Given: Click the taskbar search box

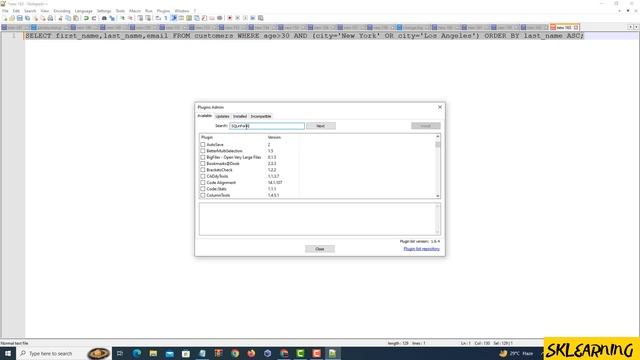Looking at the screenshot, I should click(51, 353).
